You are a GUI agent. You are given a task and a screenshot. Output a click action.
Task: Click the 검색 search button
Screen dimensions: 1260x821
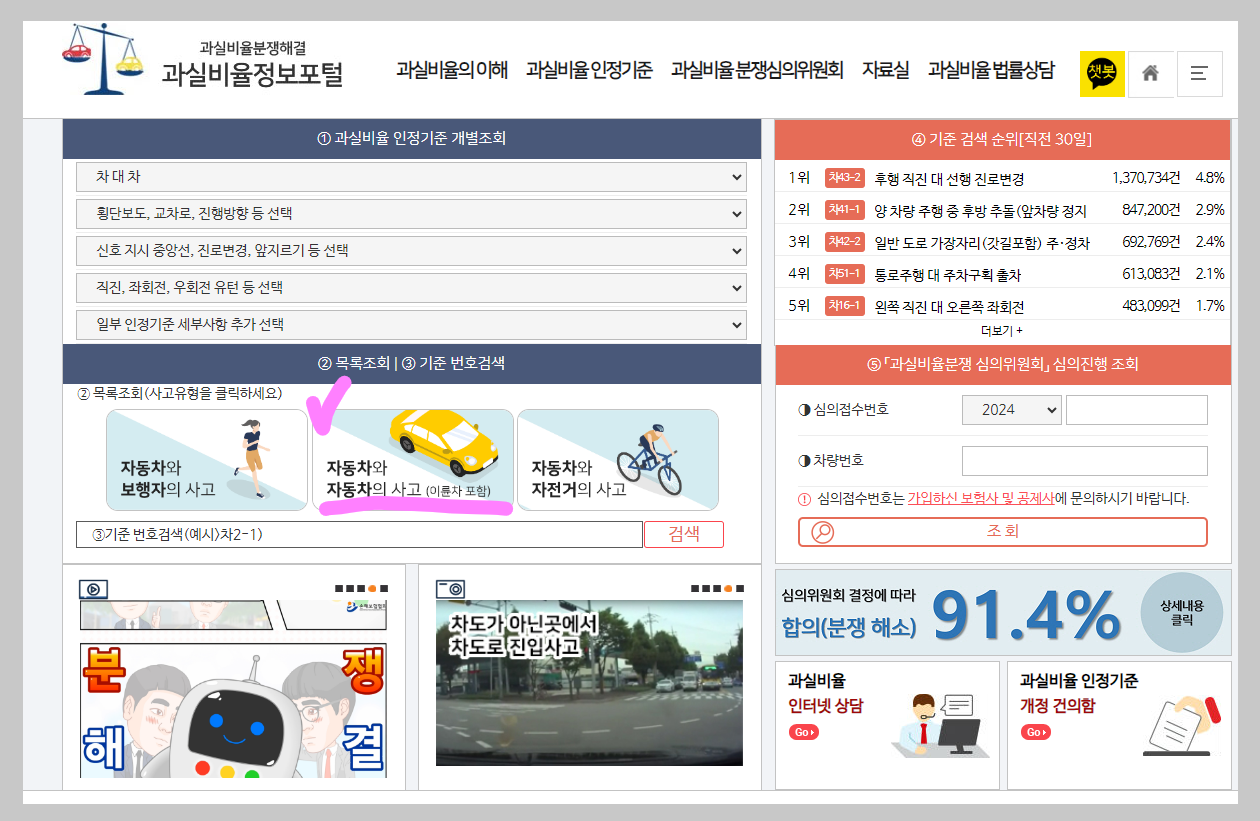coord(683,533)
